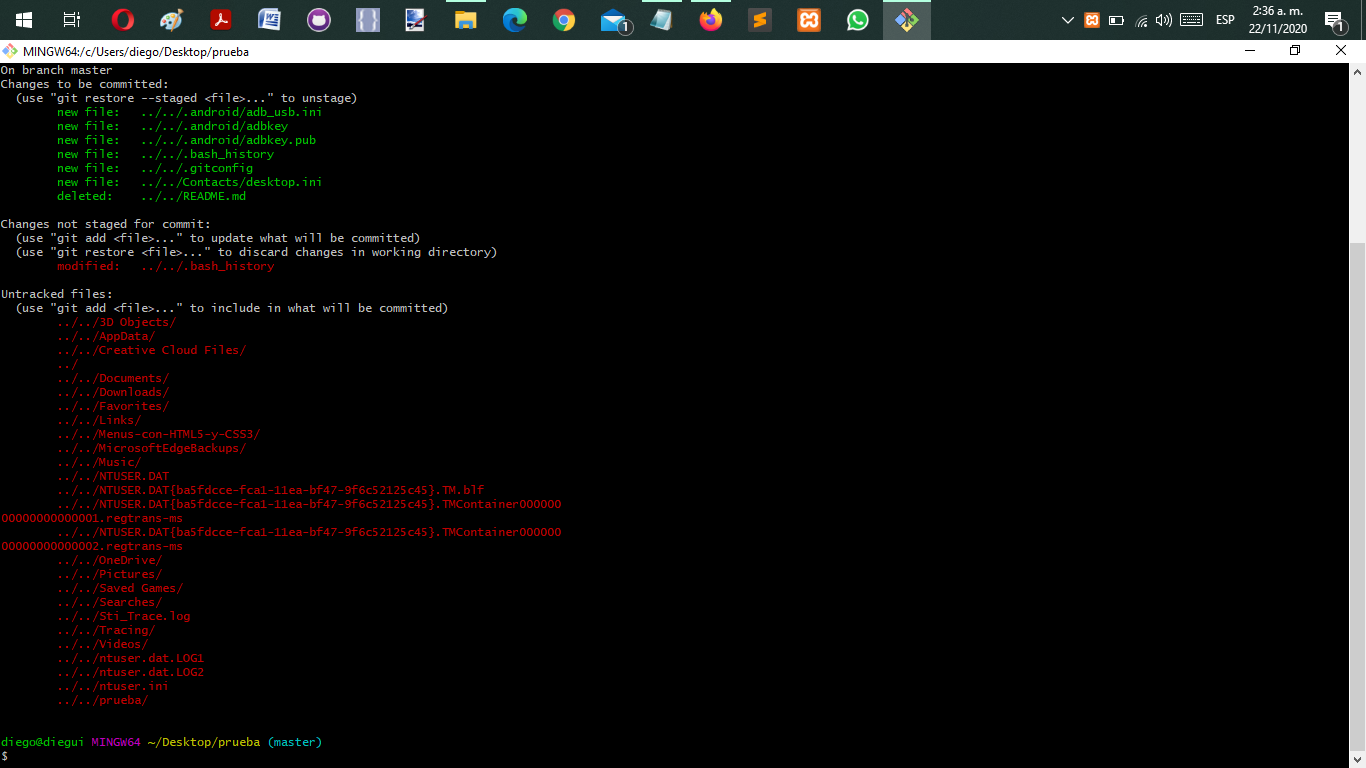
Task: Open Adobe Acrobat Reader from the taskbar
Action: pyautogui.click(x=221, y=20)
